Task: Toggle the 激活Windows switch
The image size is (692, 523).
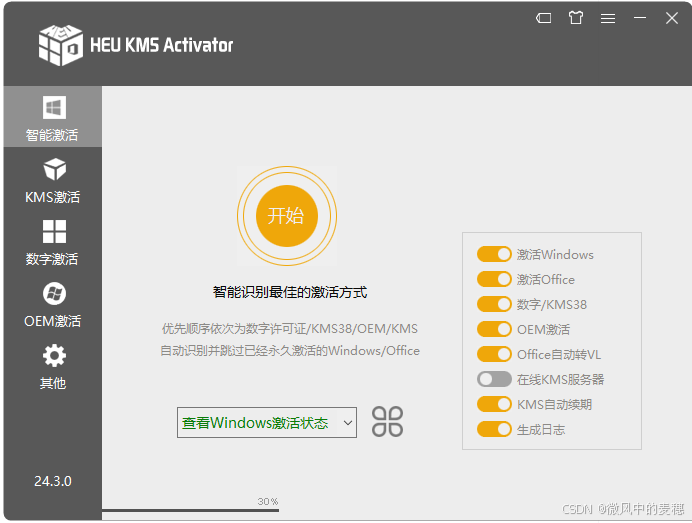Action: 494,254
